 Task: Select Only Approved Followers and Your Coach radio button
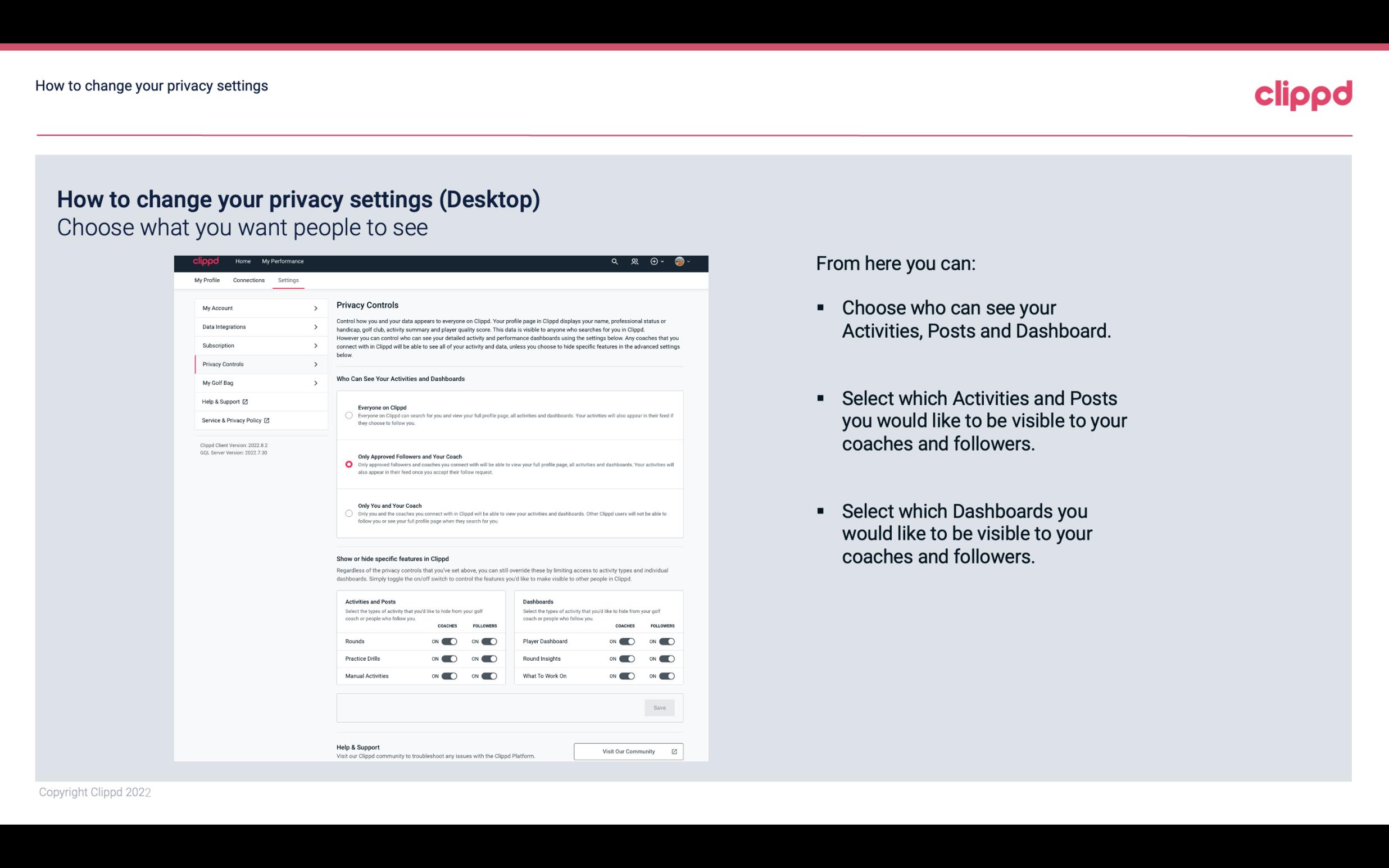(348, 464)
